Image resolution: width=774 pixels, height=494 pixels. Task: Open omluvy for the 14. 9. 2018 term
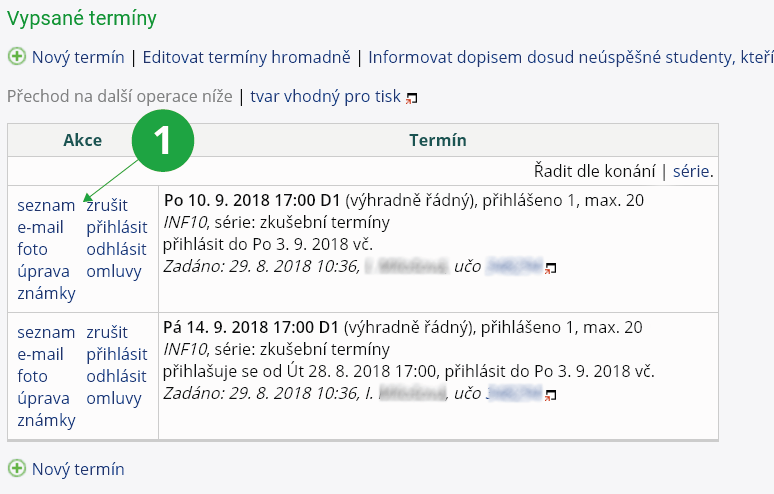tap(114, 399)
